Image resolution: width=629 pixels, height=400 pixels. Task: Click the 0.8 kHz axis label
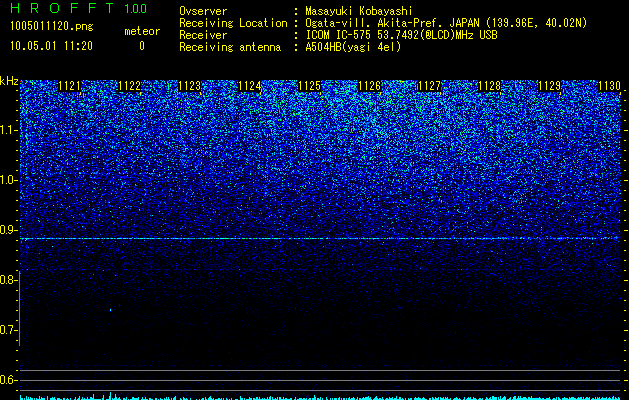click(x=8, y=280)
